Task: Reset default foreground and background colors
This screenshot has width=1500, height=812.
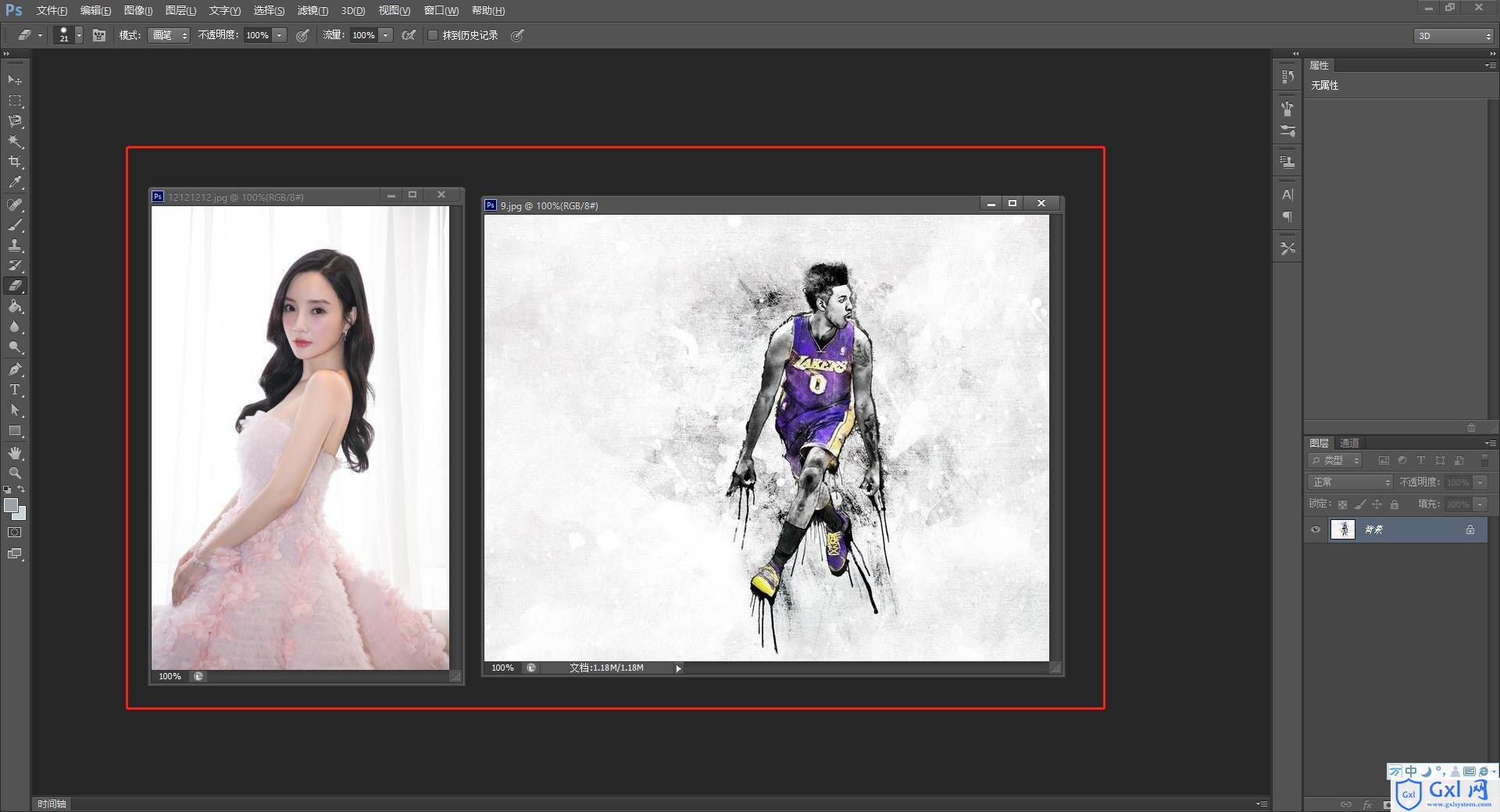Action: click(7, 489)
